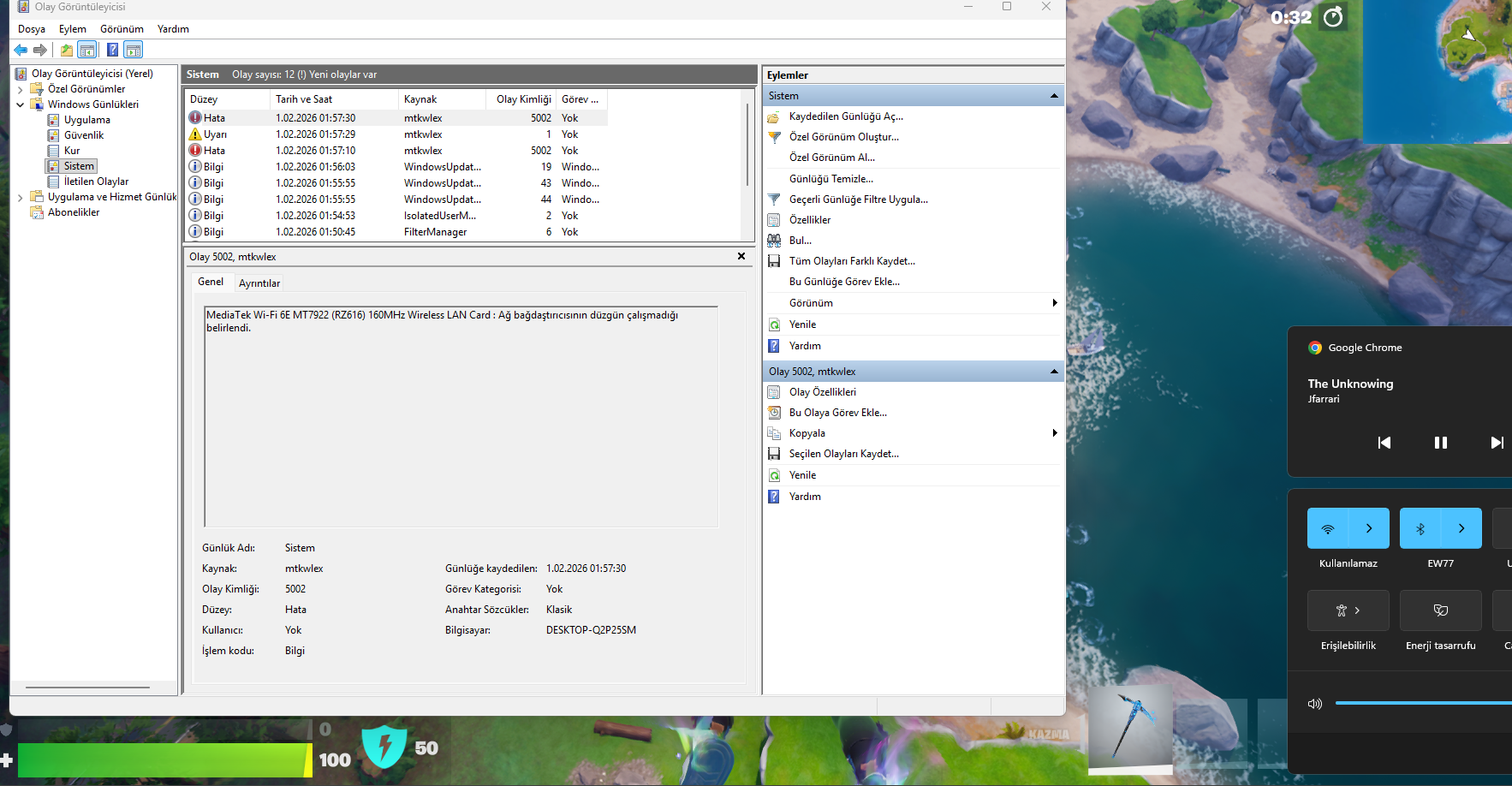Select the IsolatedUserM... event row
Image resolution: width=1512 pixels, height=786 pixels.
coord(396,216)
